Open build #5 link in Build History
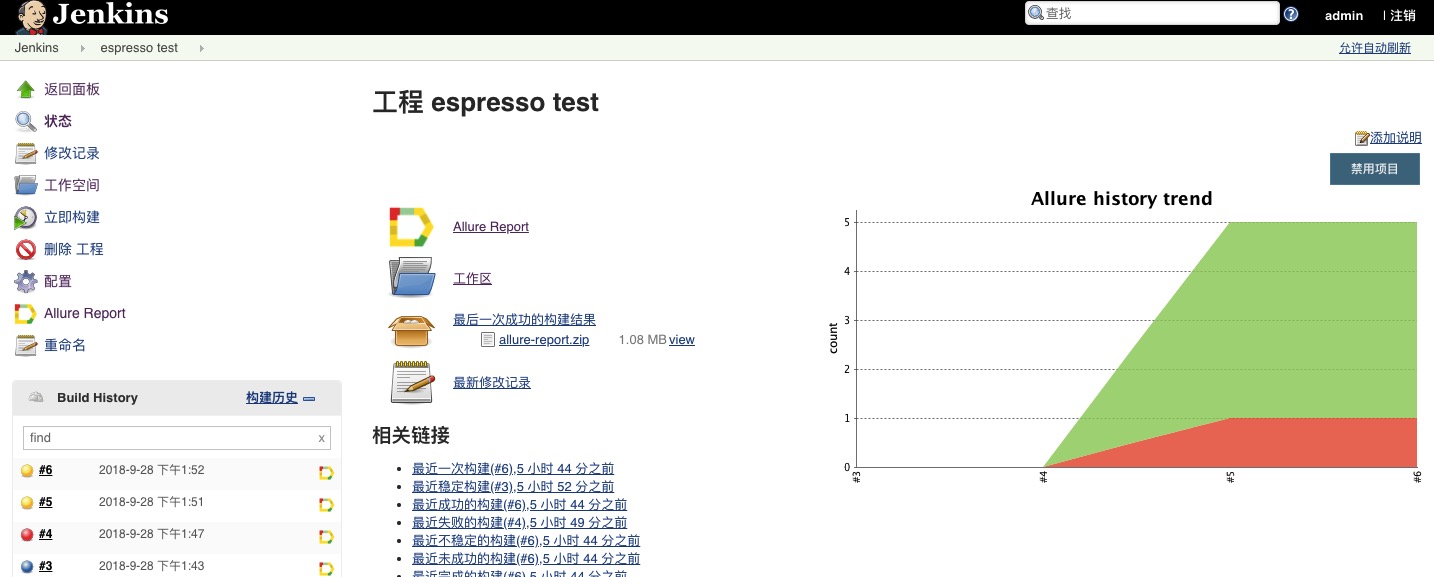 pyautogui.click(x=46, y=502)
